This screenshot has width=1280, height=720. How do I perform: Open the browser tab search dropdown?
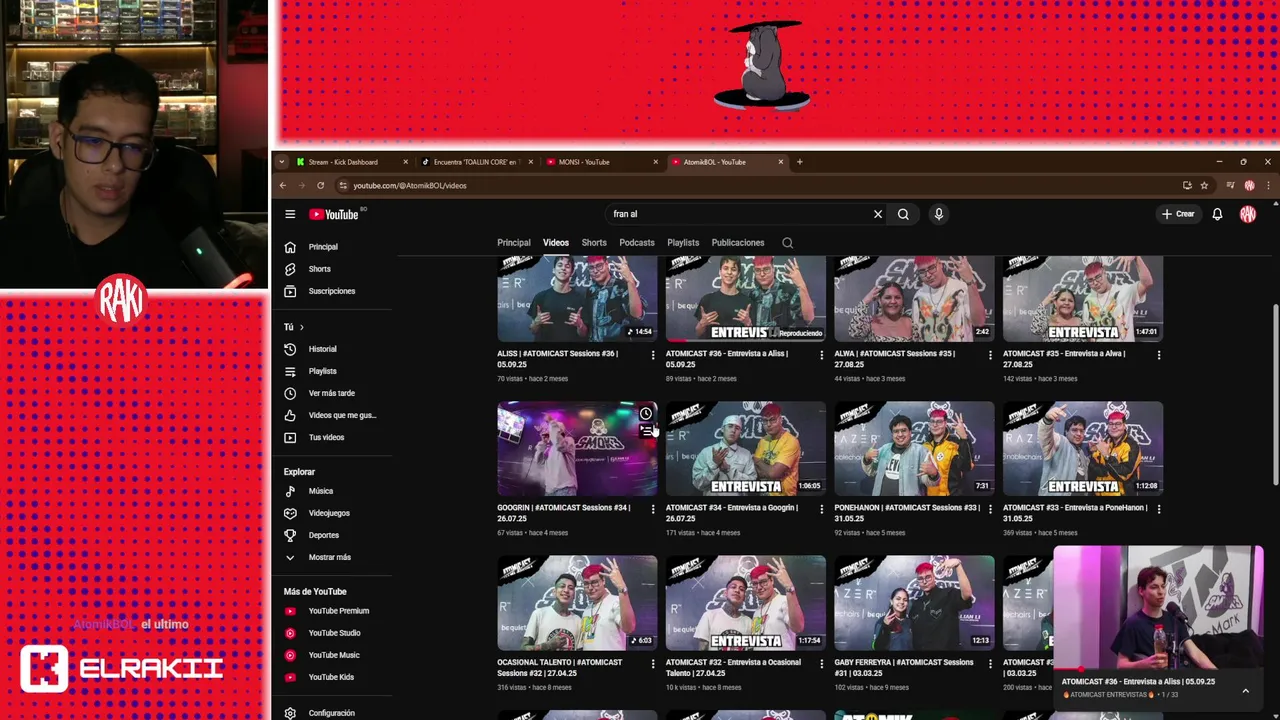[282, 162]
